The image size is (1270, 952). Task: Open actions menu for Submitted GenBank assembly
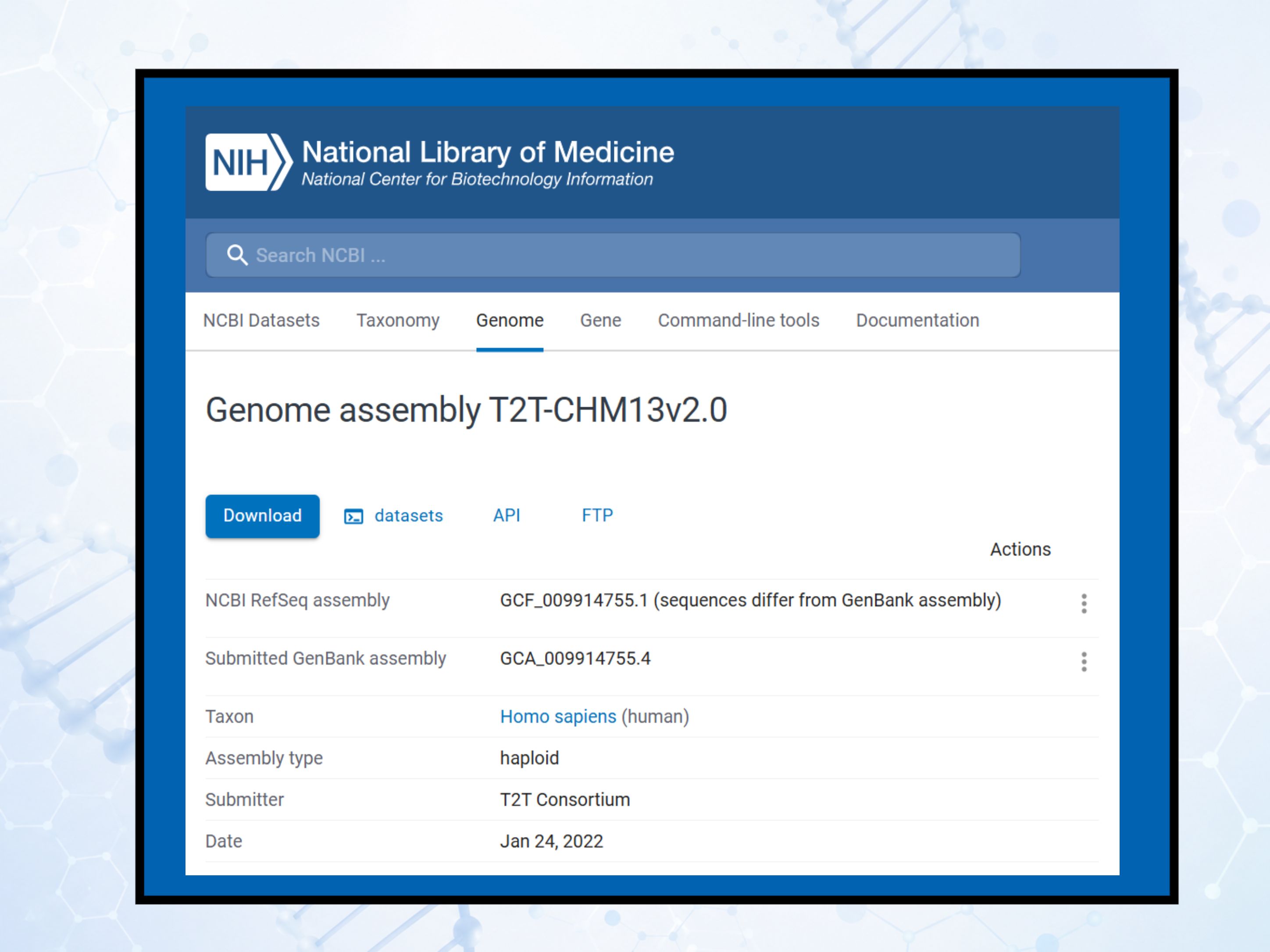(1084, 662)
